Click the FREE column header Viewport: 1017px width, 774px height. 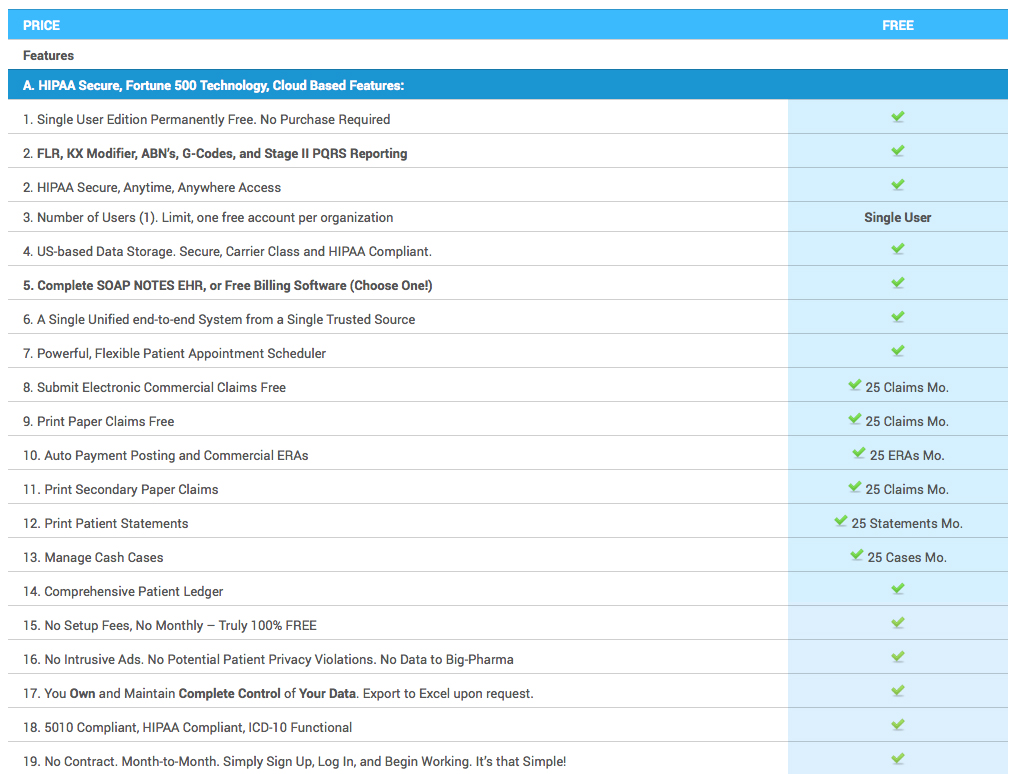(898, 25)
